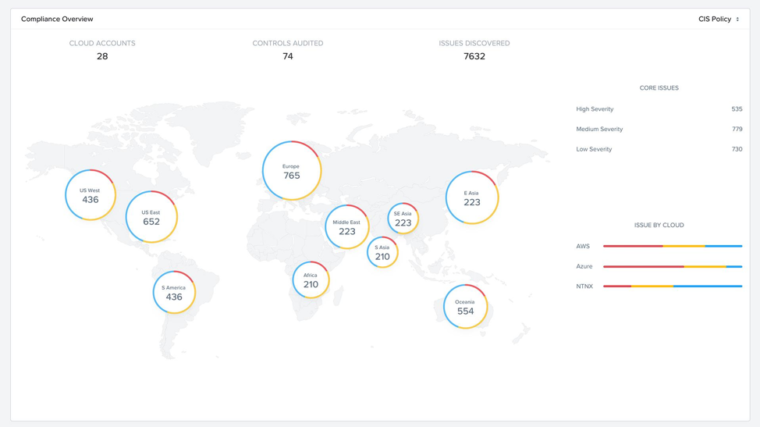Select the US East 652 bubble
This screenshot has height=427, width=760.
151,217
